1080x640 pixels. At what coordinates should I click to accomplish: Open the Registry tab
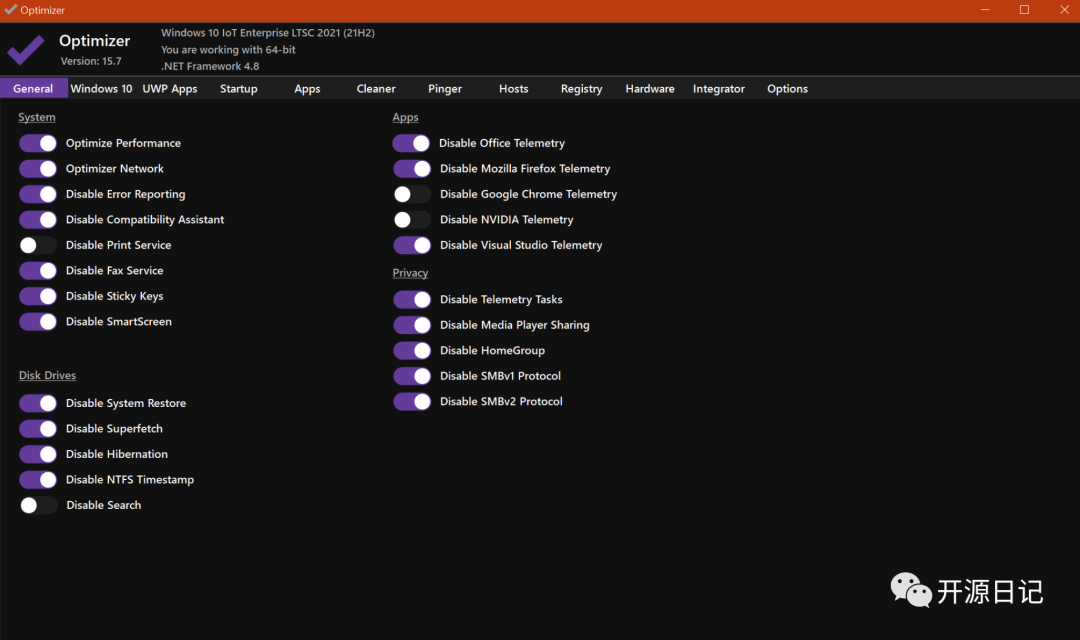581,88
